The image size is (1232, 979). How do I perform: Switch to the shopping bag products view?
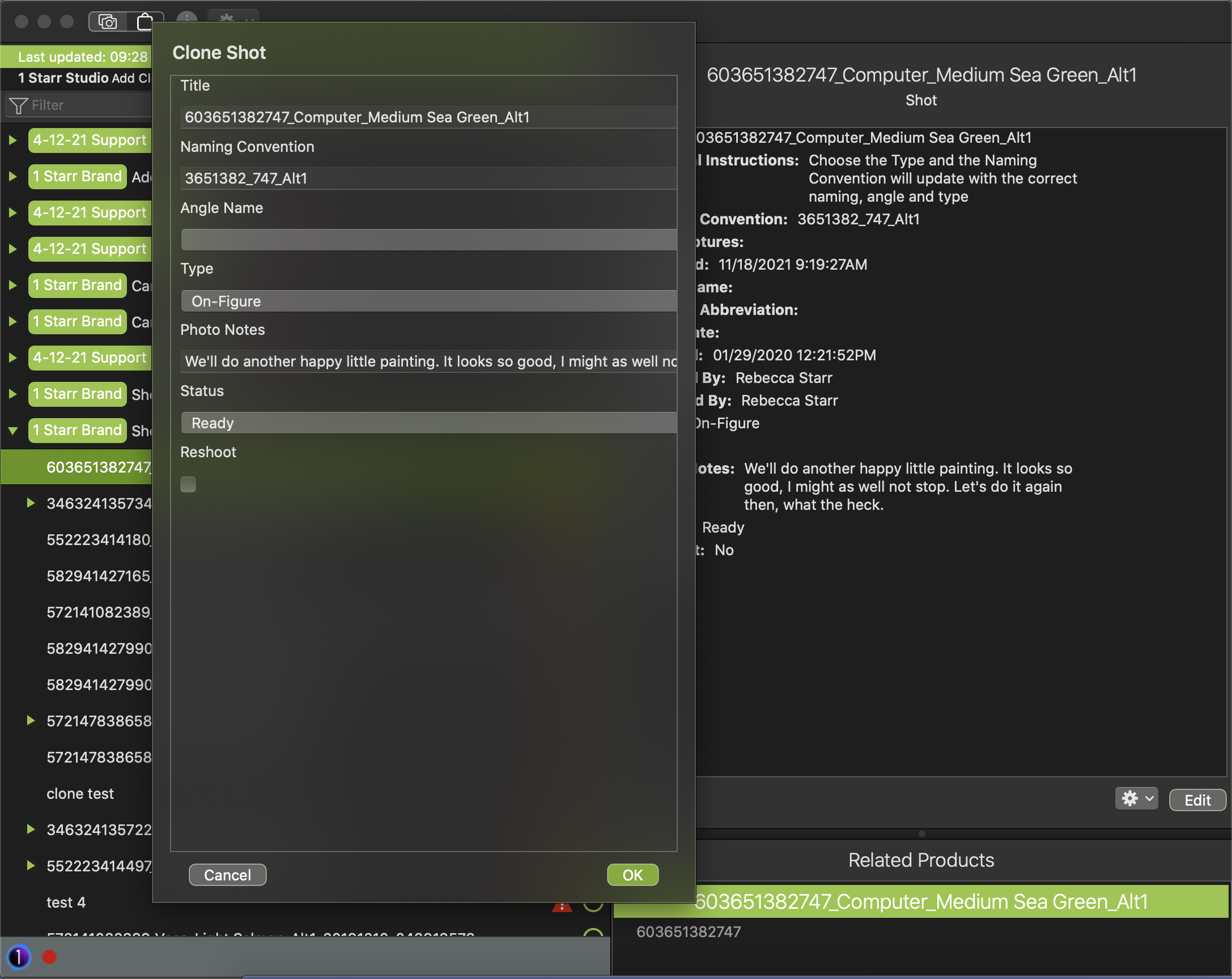click(x=145, y=22)
